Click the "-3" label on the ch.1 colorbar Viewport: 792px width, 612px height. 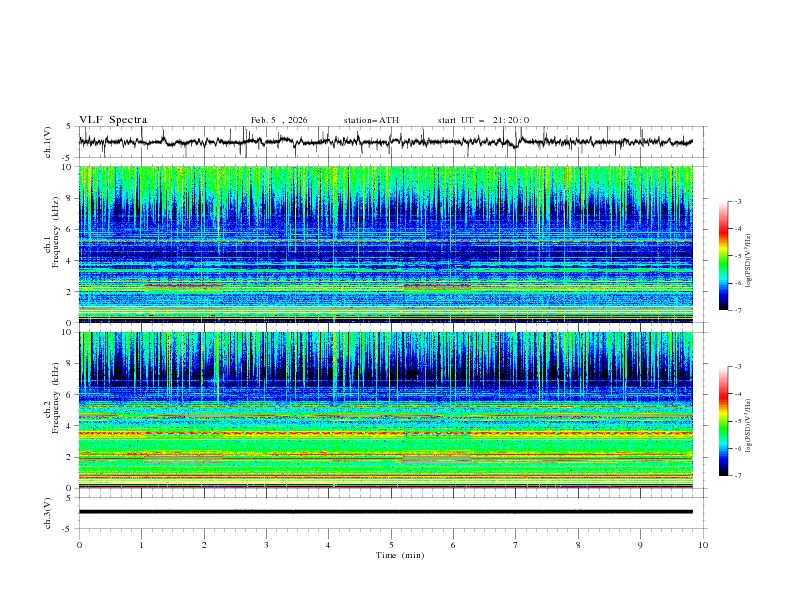(x=738, y=202)
